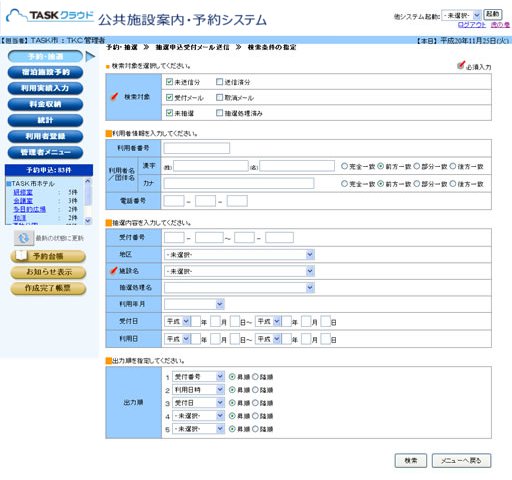This screenshot has height=480, width=512.
Task: Click the reservation list scrollbar down arrow
Action: coord(88,221)
